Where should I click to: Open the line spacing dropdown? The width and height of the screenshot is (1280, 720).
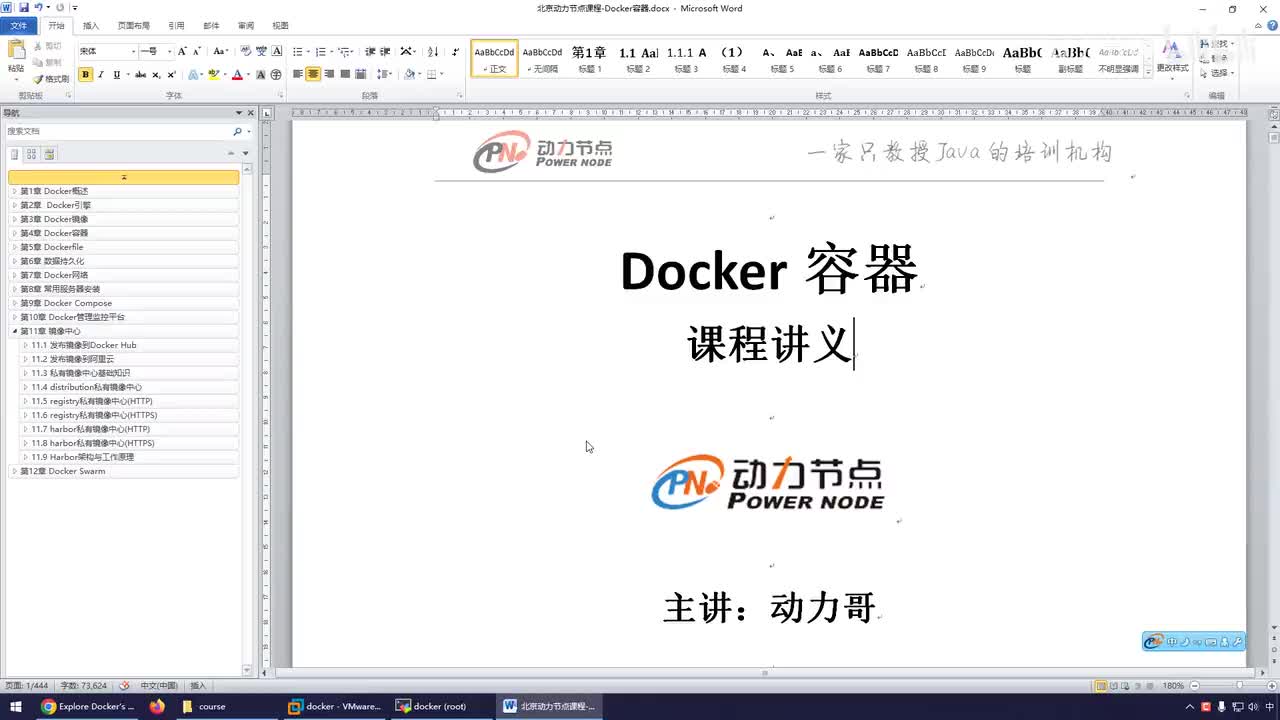pyautogui.click(x=384, y=74)
